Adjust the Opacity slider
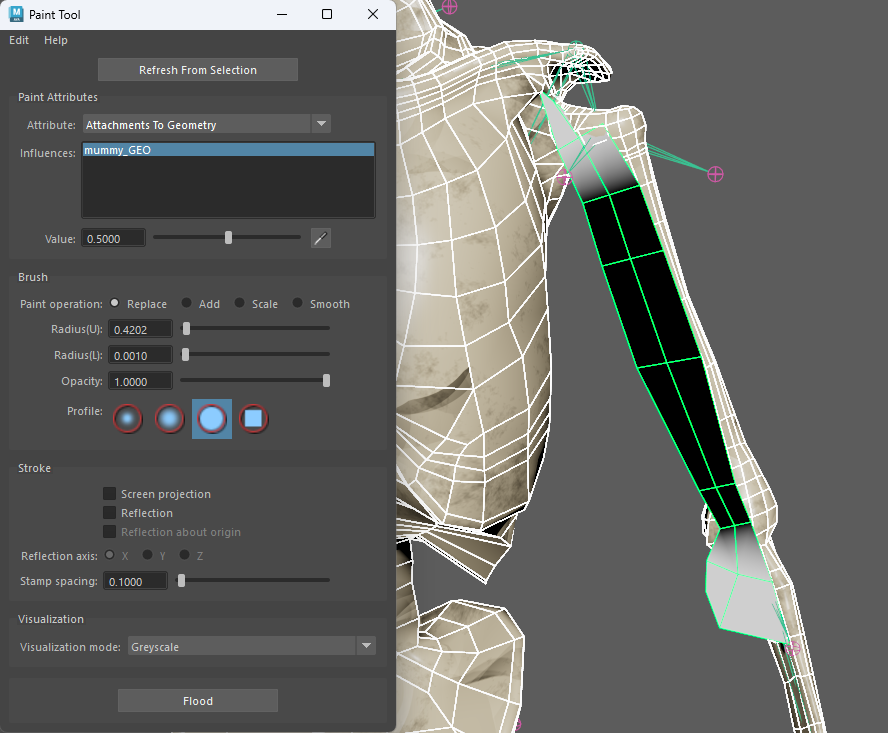Image resolution: width=888 pixels, height=733 pixels. (326, 380)
